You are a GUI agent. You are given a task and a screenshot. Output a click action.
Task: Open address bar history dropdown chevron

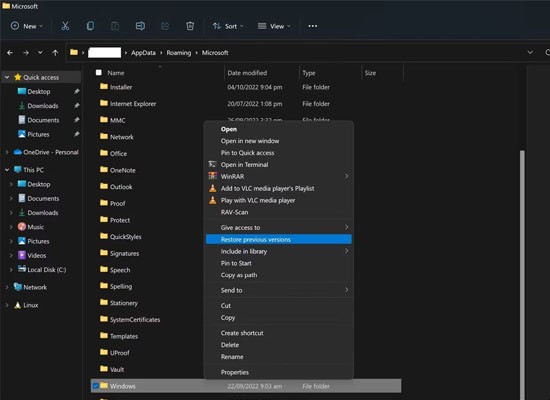coord(530,53)
